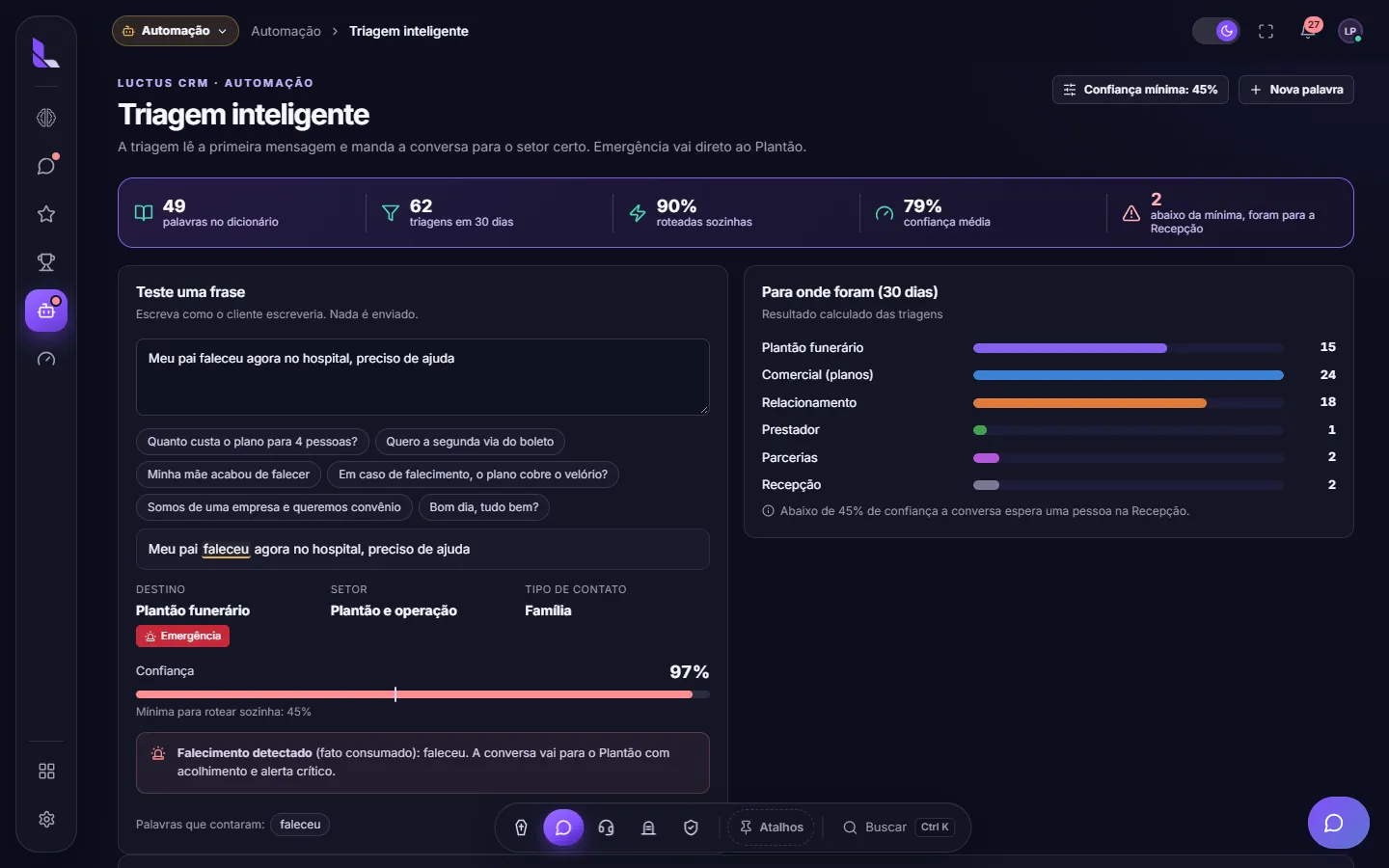
Task: Click the Nova palavra button
Action: [x=1296, y=90]
